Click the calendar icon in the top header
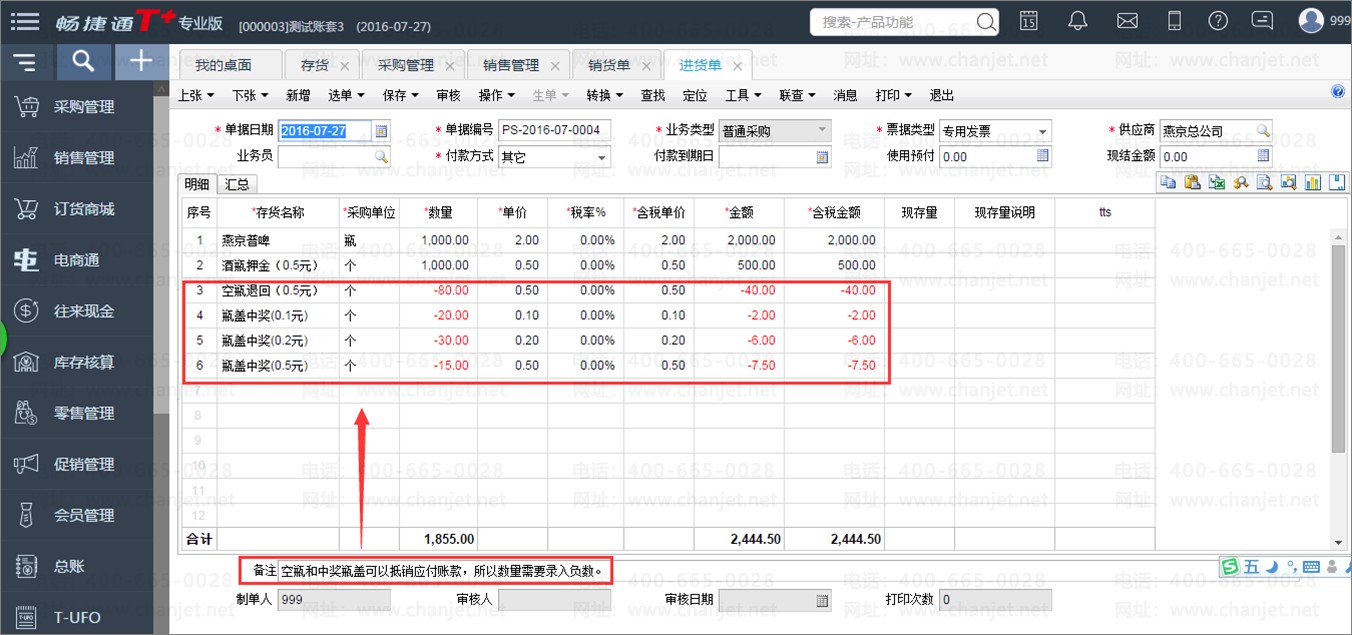The width and height of the screenshot is (1352, 635). tap(1029, 20)
